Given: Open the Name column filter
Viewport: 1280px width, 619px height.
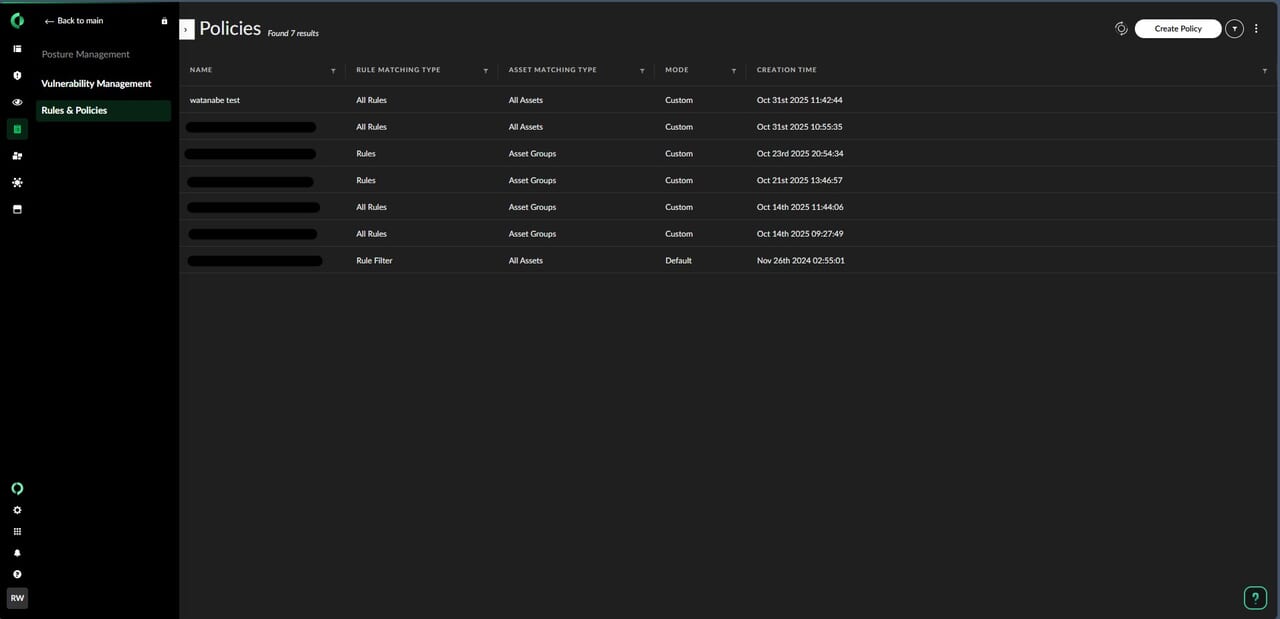Looking at the screenshot, I should point(333,71).
